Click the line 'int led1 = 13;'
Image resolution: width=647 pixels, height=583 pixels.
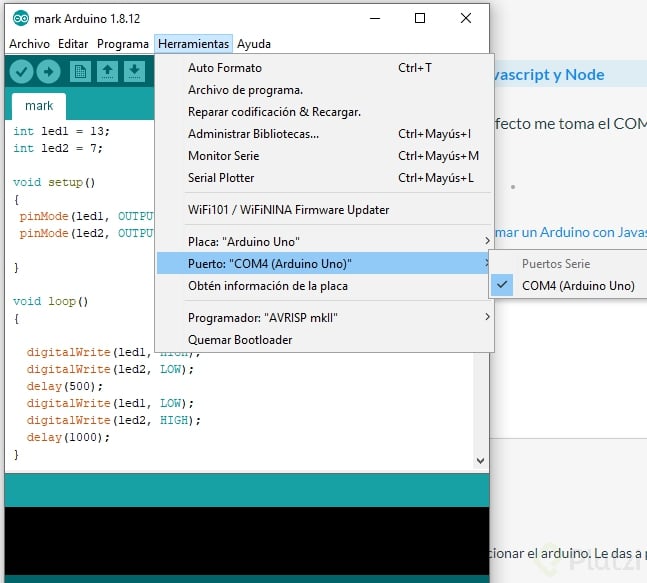pos(61,131)
